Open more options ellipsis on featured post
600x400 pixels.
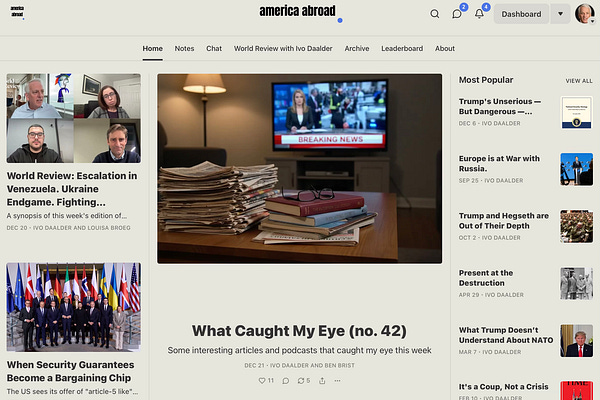coord(337,380)
